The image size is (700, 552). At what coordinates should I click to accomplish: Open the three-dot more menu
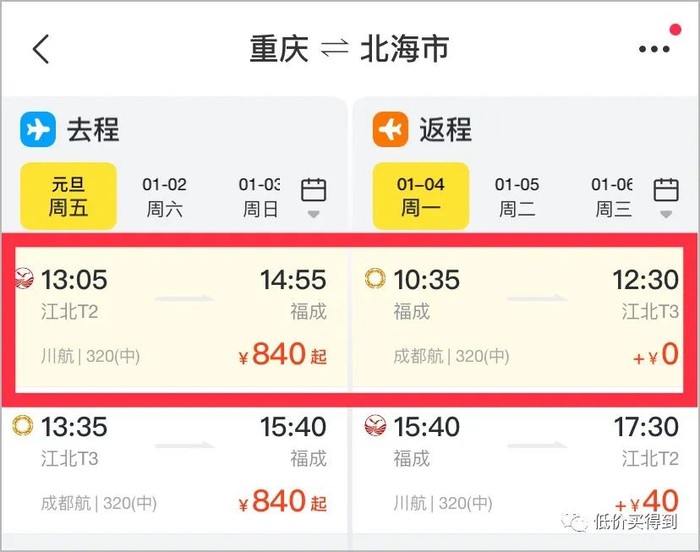(x=654, y=49)
